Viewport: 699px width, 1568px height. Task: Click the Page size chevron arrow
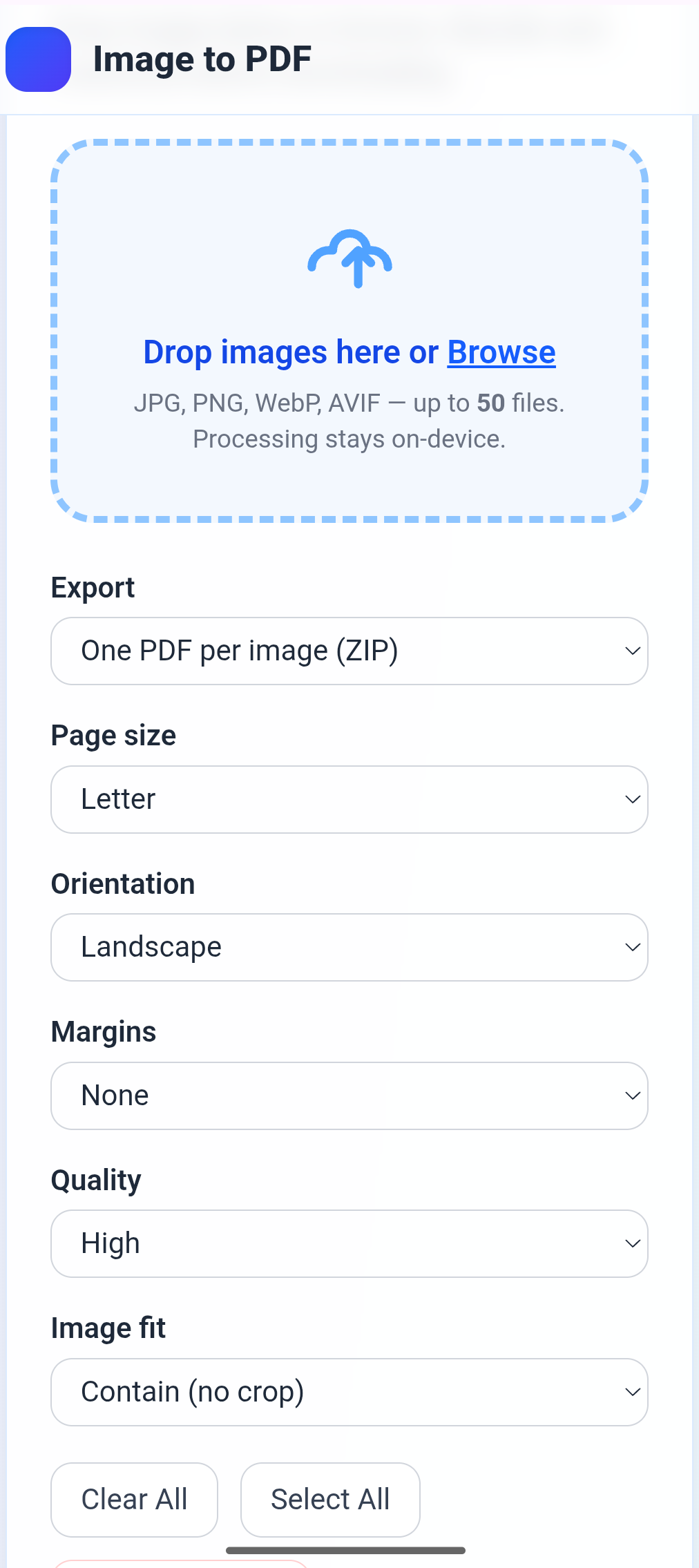[x=633, y=799]
